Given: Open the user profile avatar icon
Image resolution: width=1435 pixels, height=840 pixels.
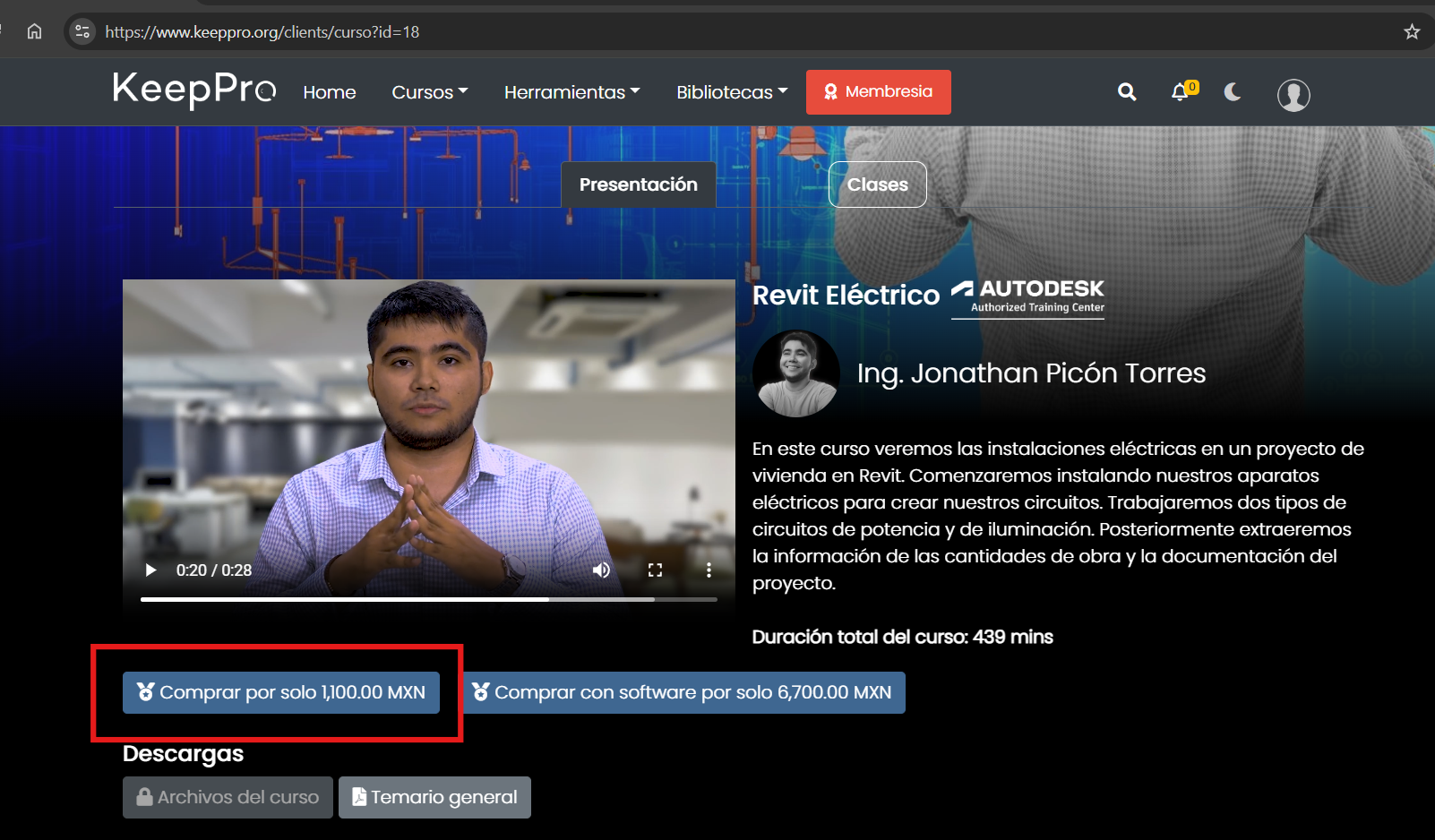Looking at the screenshot, I should click(1293, 94).
